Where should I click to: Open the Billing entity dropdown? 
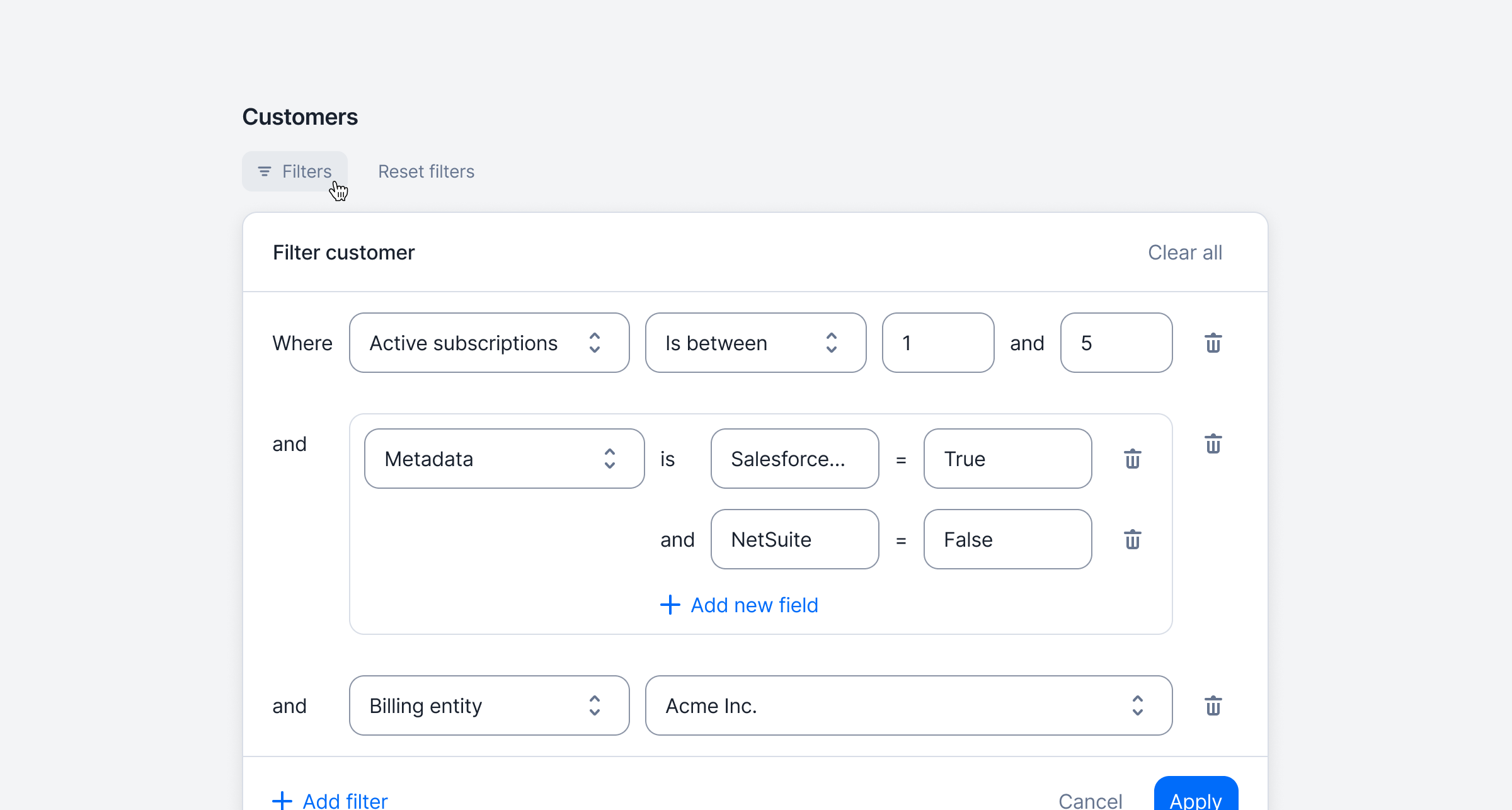tap(489, 706)
